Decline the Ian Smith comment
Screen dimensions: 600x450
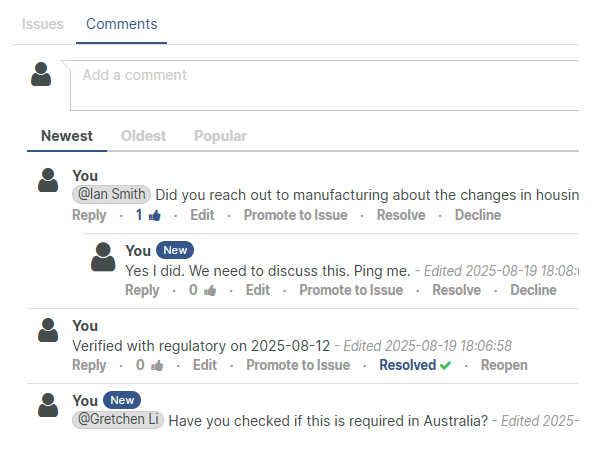[478, 216]
